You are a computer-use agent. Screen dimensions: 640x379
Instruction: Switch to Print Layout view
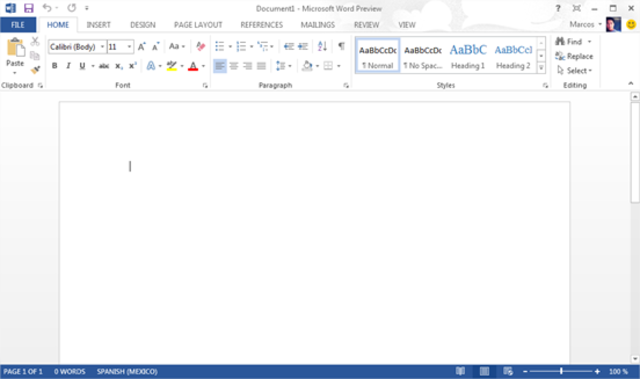[x=484, y=371]
